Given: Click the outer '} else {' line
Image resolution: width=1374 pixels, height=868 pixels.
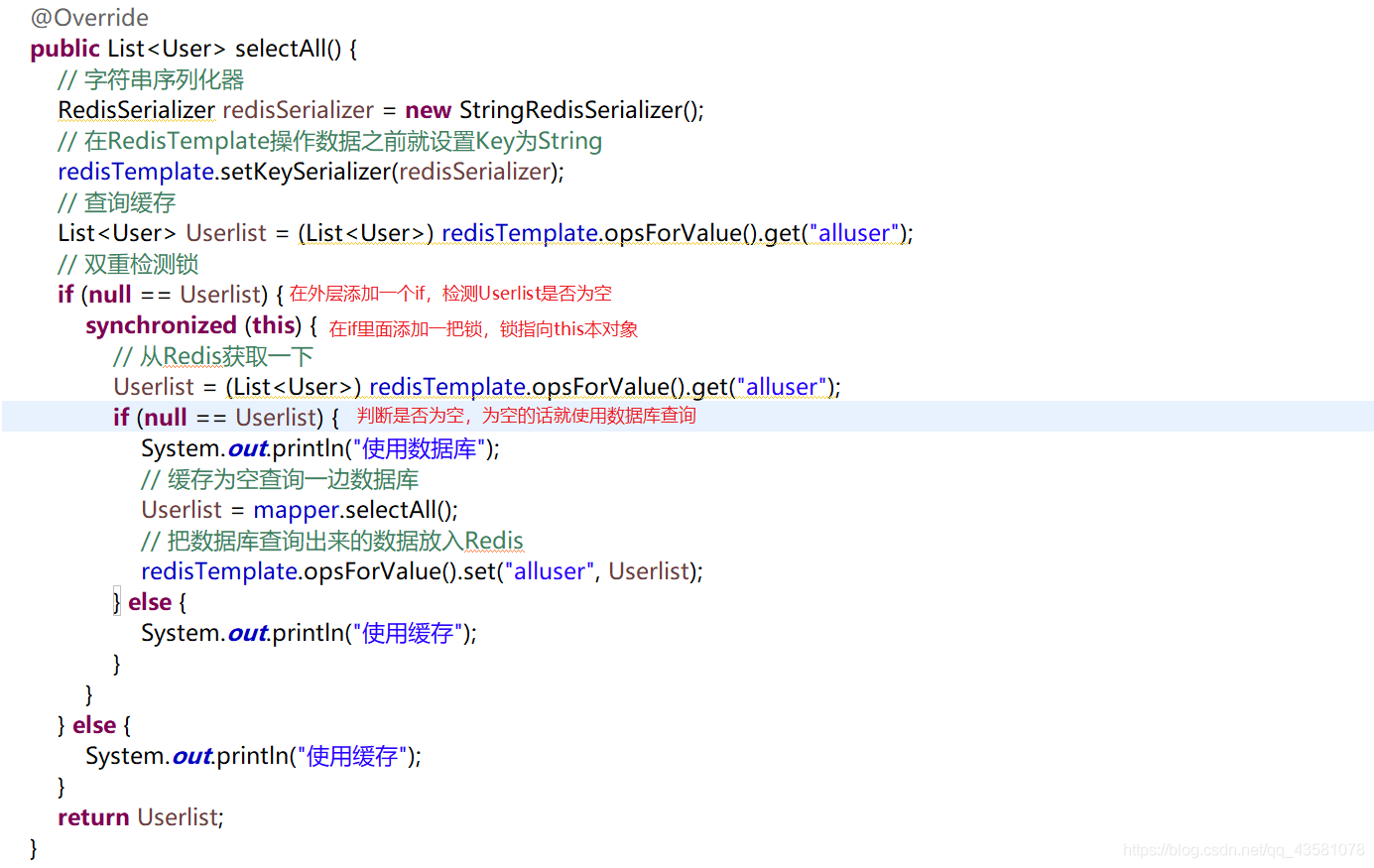Looking at the screenshot, I should click(94, 725).
